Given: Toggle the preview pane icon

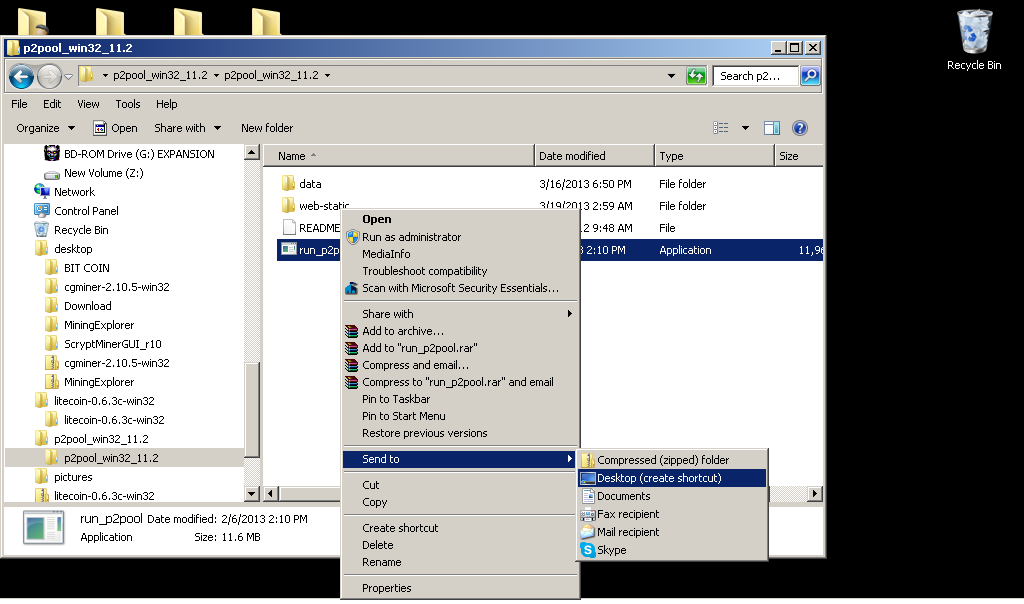Looking at the screenshot, I should point(771,128).
